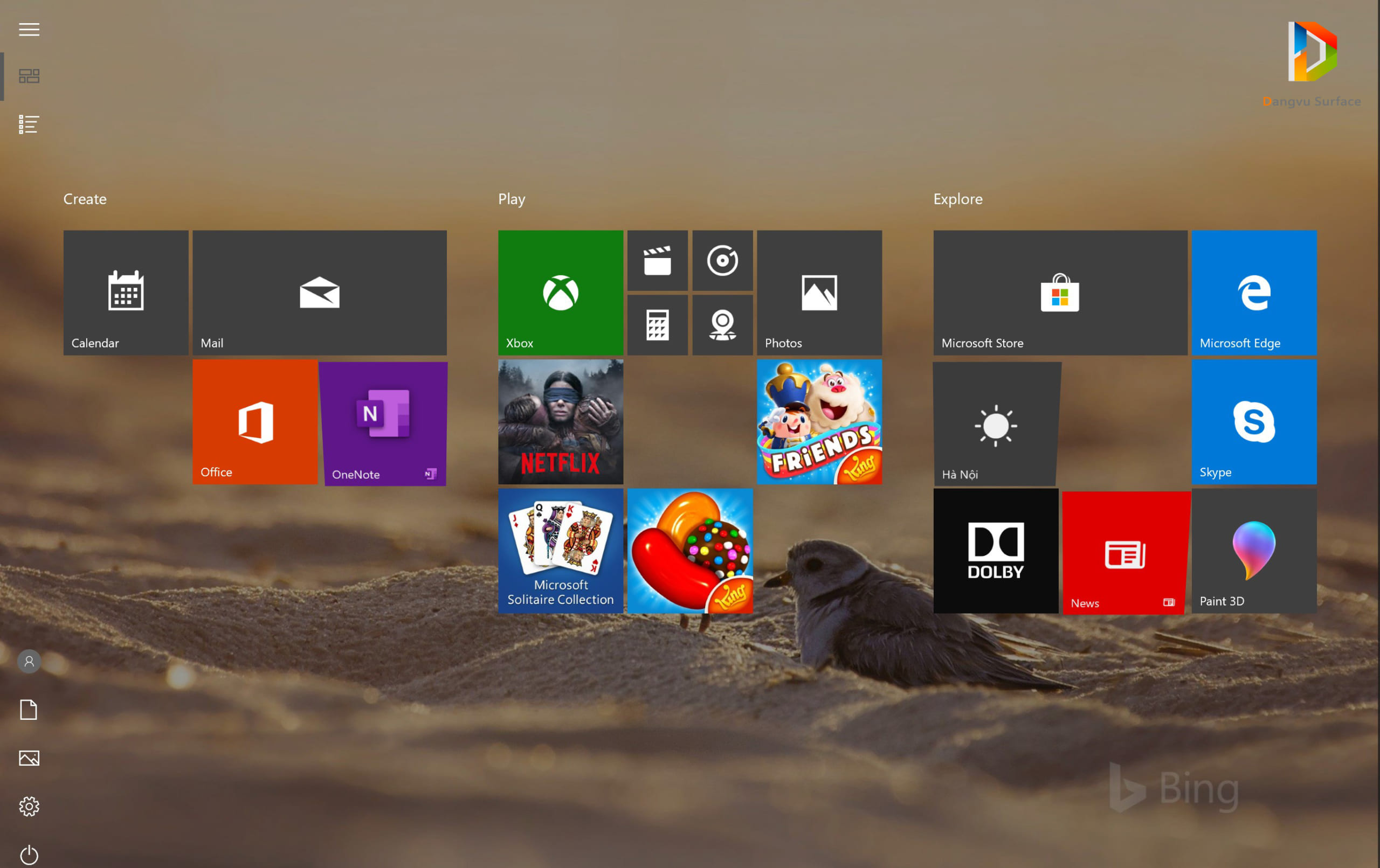
Task: Open the Microsoft Store
Action: (x=1060, y=292)
